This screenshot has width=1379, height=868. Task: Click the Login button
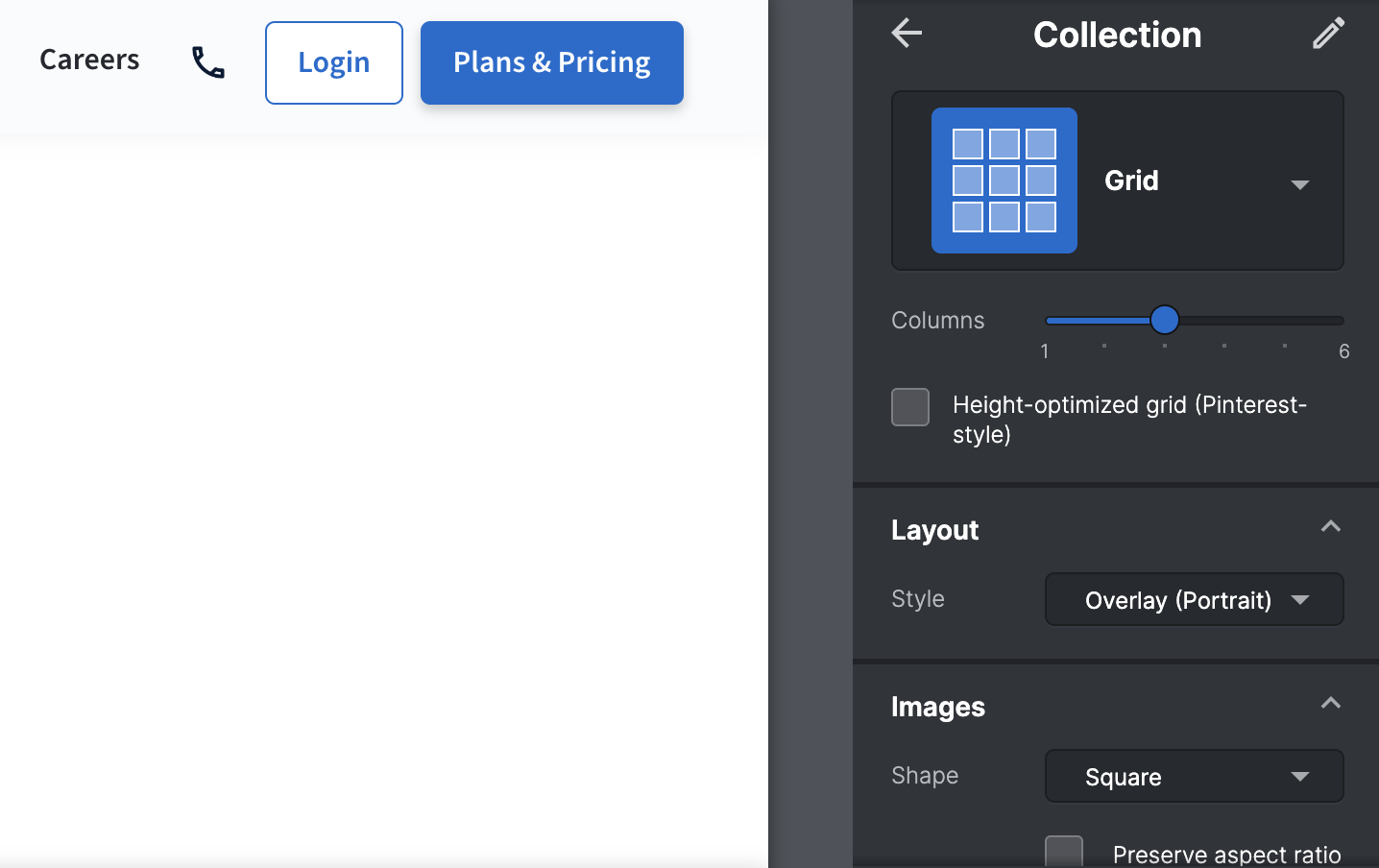tap(333, 62)
